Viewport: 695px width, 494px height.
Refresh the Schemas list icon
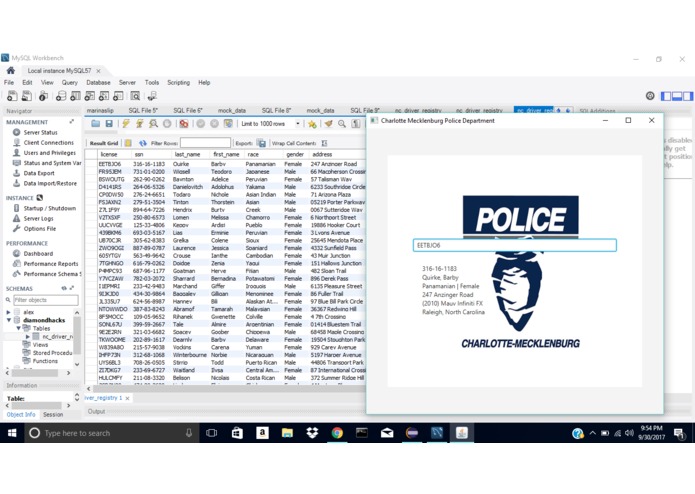(x=64, y=288)
